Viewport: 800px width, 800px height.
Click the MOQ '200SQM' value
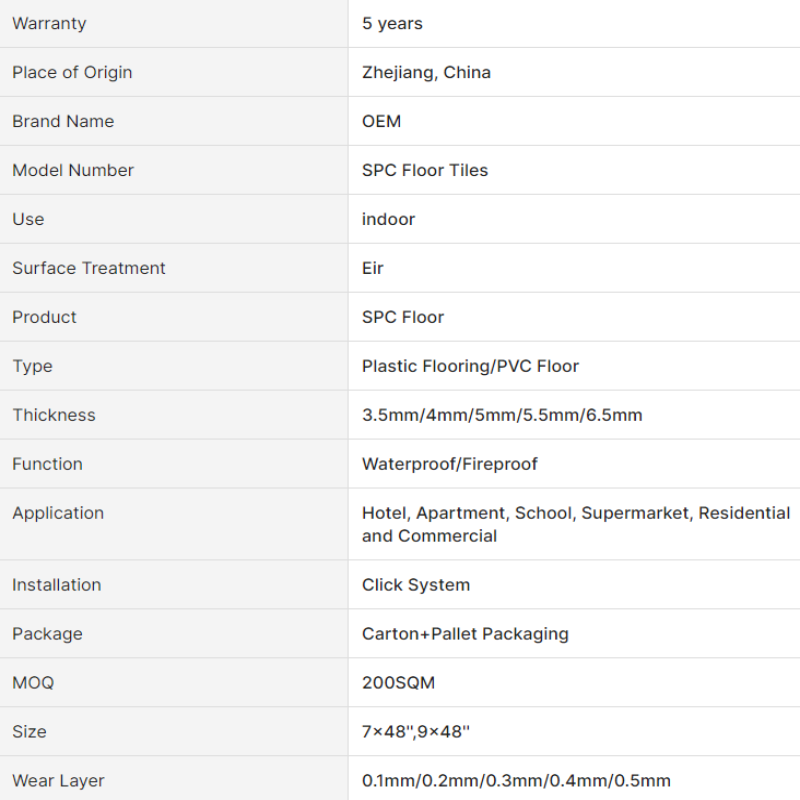click(x=398, y=683)
